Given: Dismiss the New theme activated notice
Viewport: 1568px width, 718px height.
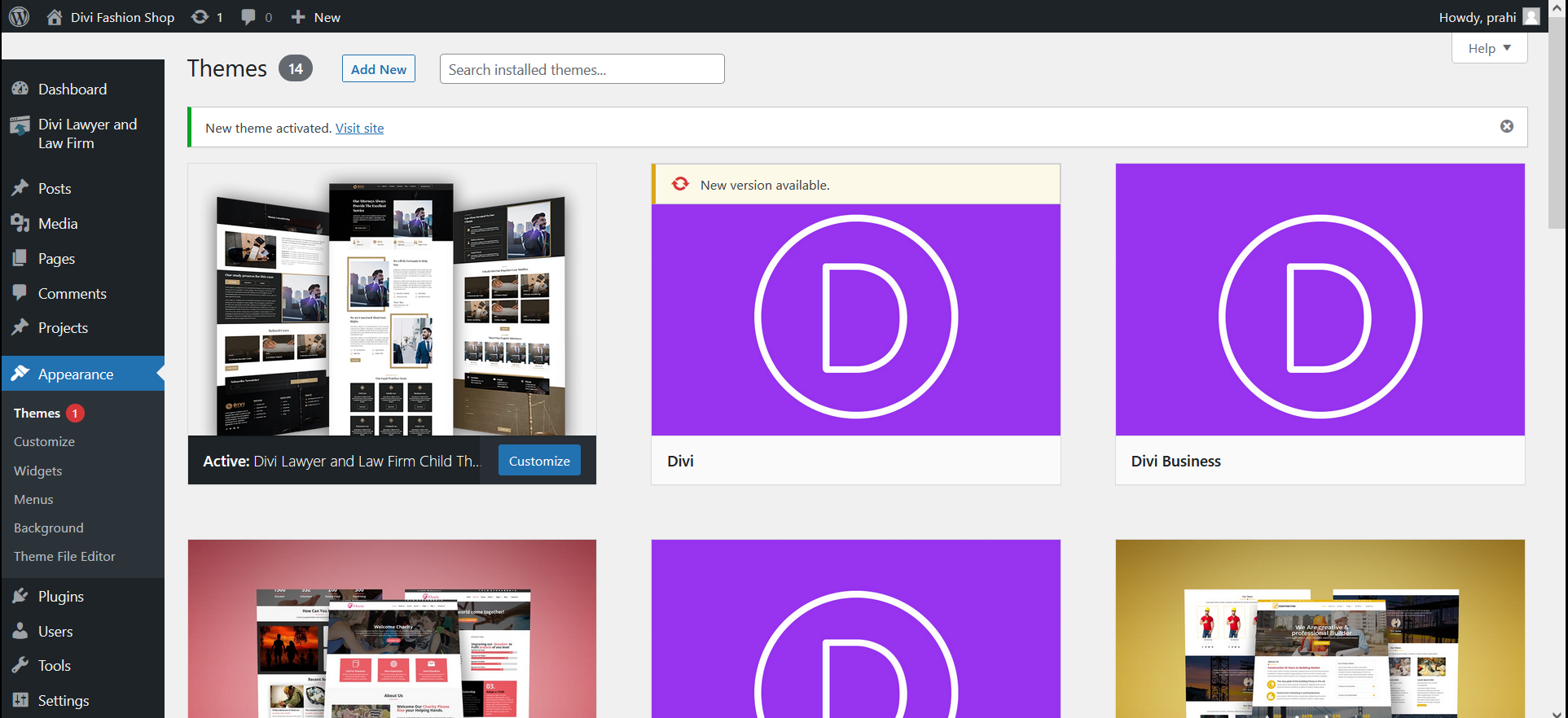Looking at the screenshot, I should [x=1507, y=126].
